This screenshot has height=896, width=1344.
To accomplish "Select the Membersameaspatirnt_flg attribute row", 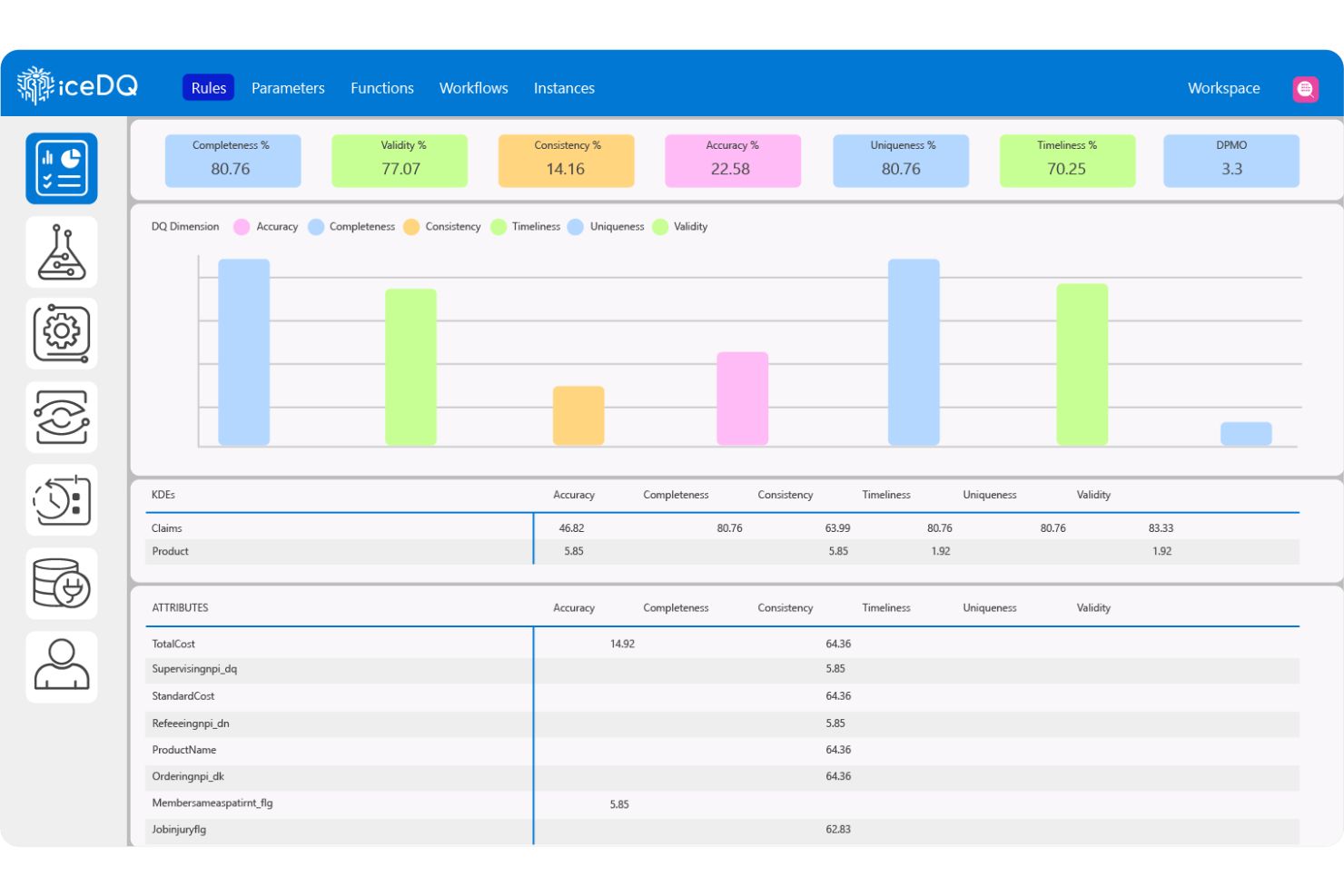I will click(x=722, y=803).
